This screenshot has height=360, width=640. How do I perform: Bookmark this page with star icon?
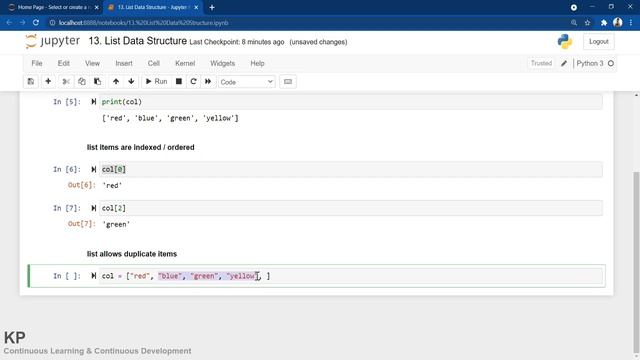point(587,23)
